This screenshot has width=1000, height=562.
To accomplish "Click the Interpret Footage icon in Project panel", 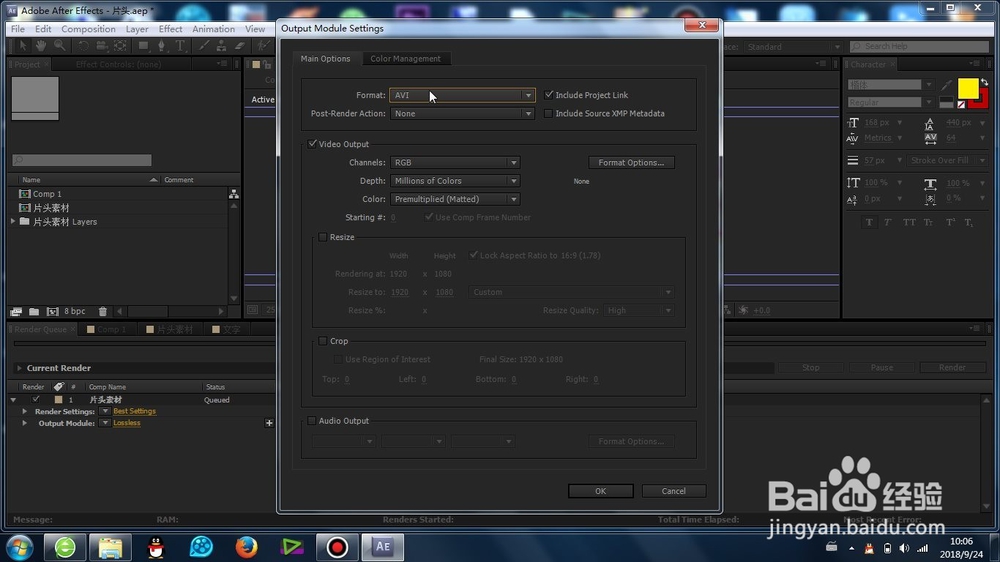I will [16, 311].
